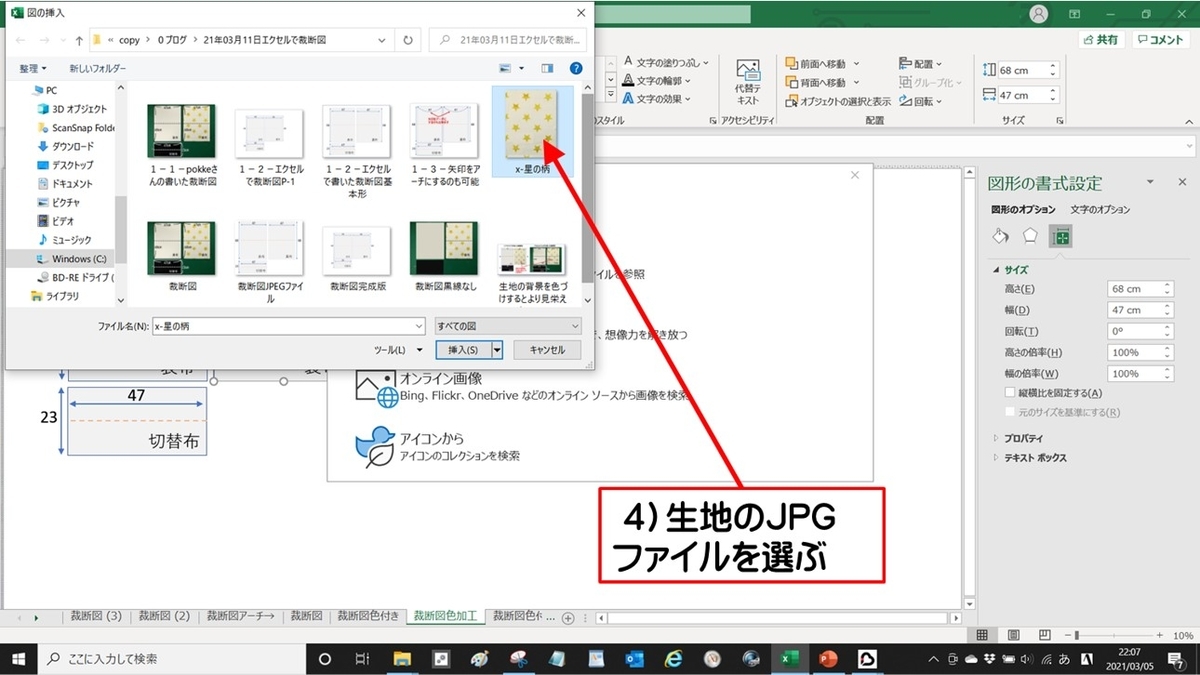Image resolution: width=1200 pixels, height=675 pixels.
Task: Select the Fill & Line paint bucket icon
Action: tap(1000, 236)
